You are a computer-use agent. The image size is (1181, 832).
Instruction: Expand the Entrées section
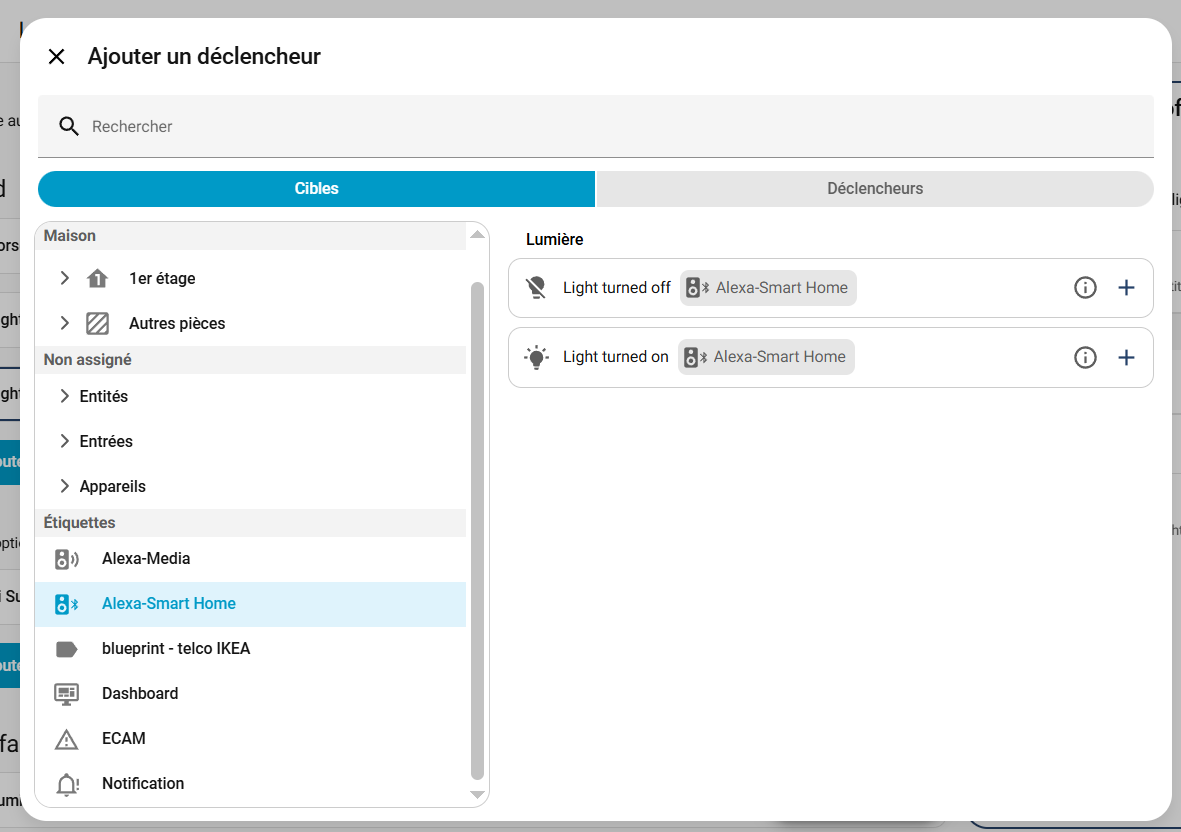click(x=65, y=441)
